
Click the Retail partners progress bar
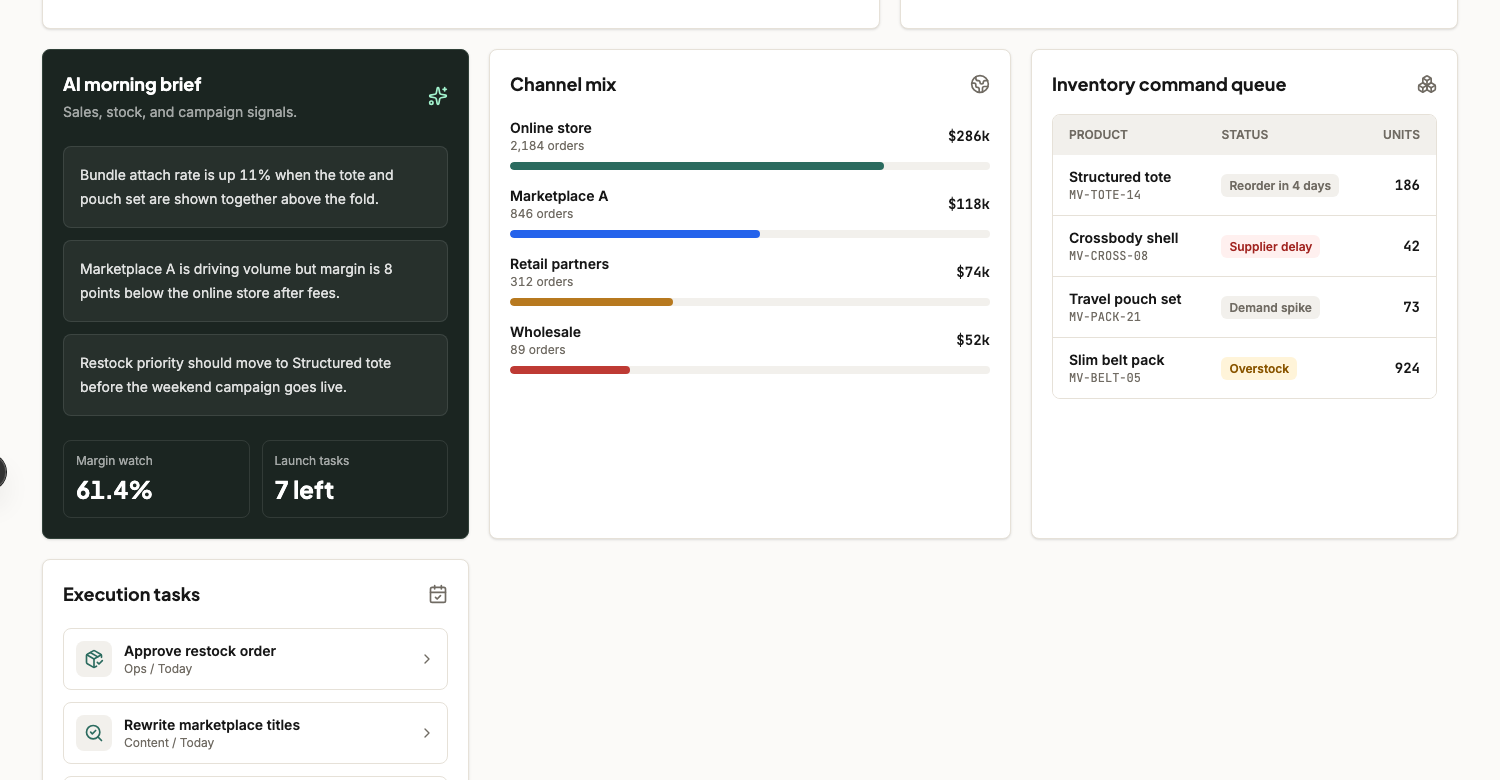pyautogui.click(x=750, y=302)
